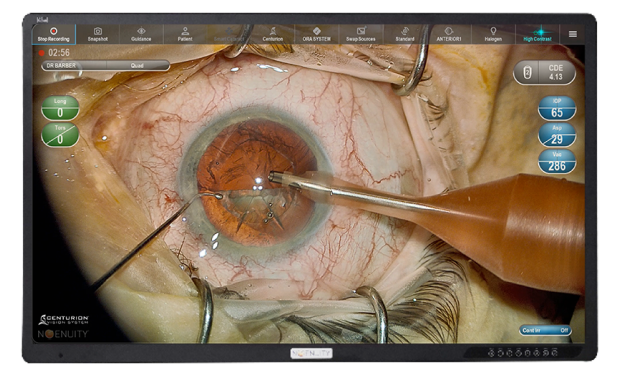
Task: Expand the Quad step selector
Action: pyautogui.click(x=138, y=66)
